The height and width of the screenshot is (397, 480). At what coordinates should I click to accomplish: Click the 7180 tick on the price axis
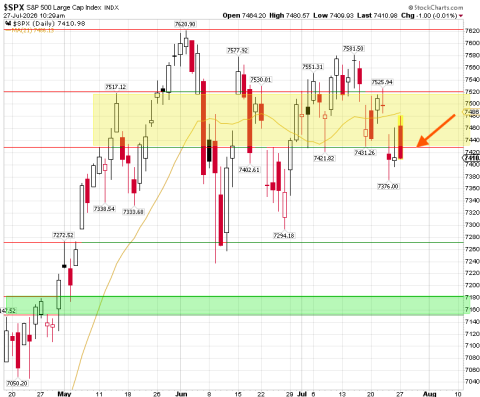(472, 297)
